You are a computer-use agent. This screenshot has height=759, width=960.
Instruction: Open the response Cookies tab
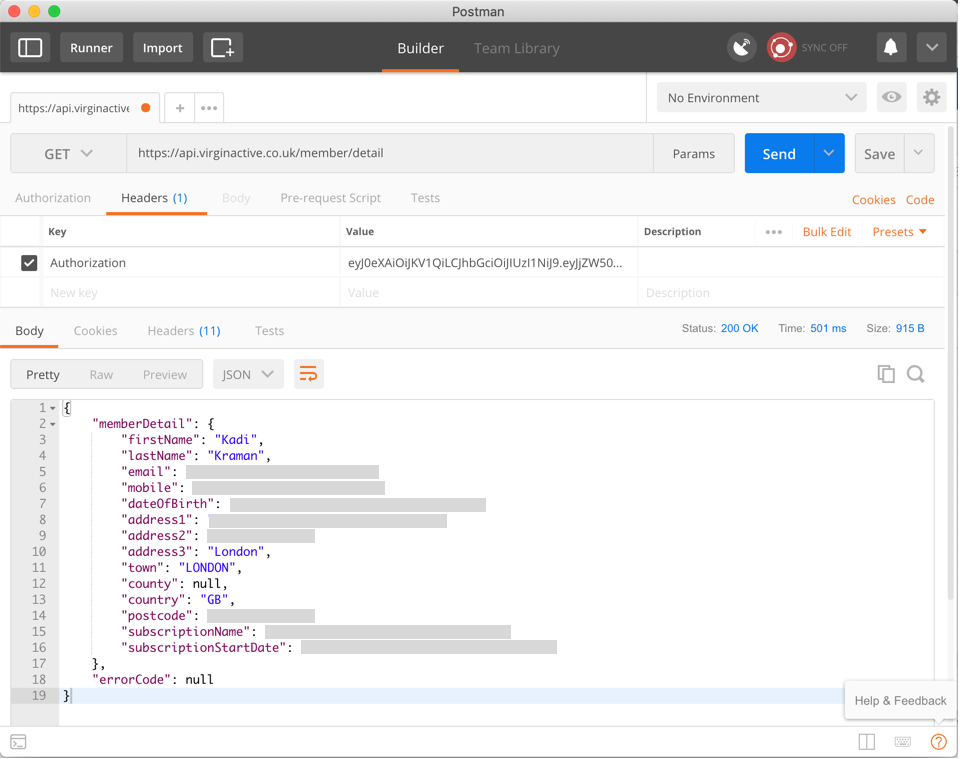click(x=96, y=331)
